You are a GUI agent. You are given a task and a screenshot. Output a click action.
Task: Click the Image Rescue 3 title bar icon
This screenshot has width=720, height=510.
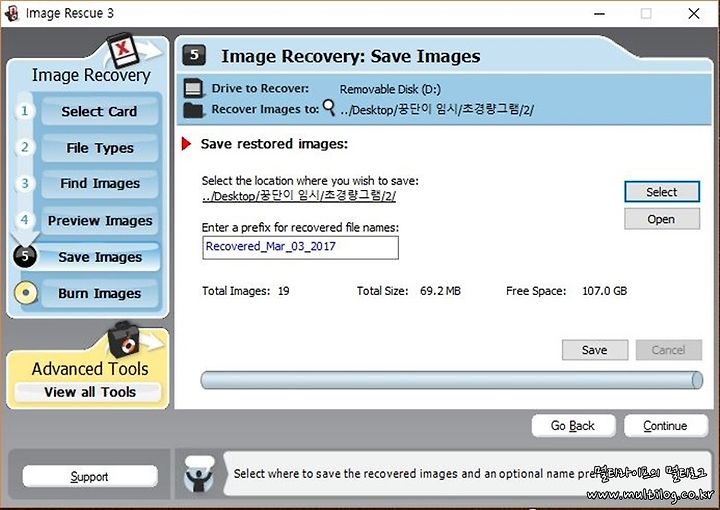(x=11, y=13)
